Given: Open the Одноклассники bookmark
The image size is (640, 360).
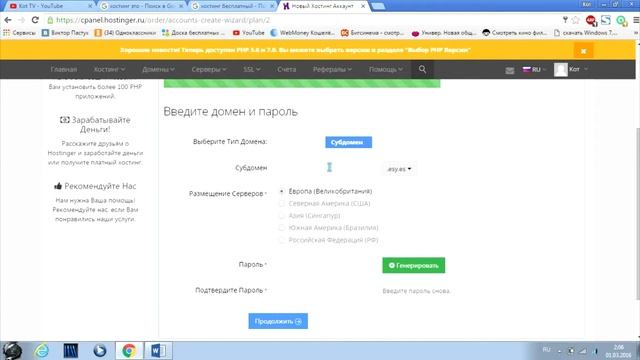Looking at the screenshot, I should (125, 33).
